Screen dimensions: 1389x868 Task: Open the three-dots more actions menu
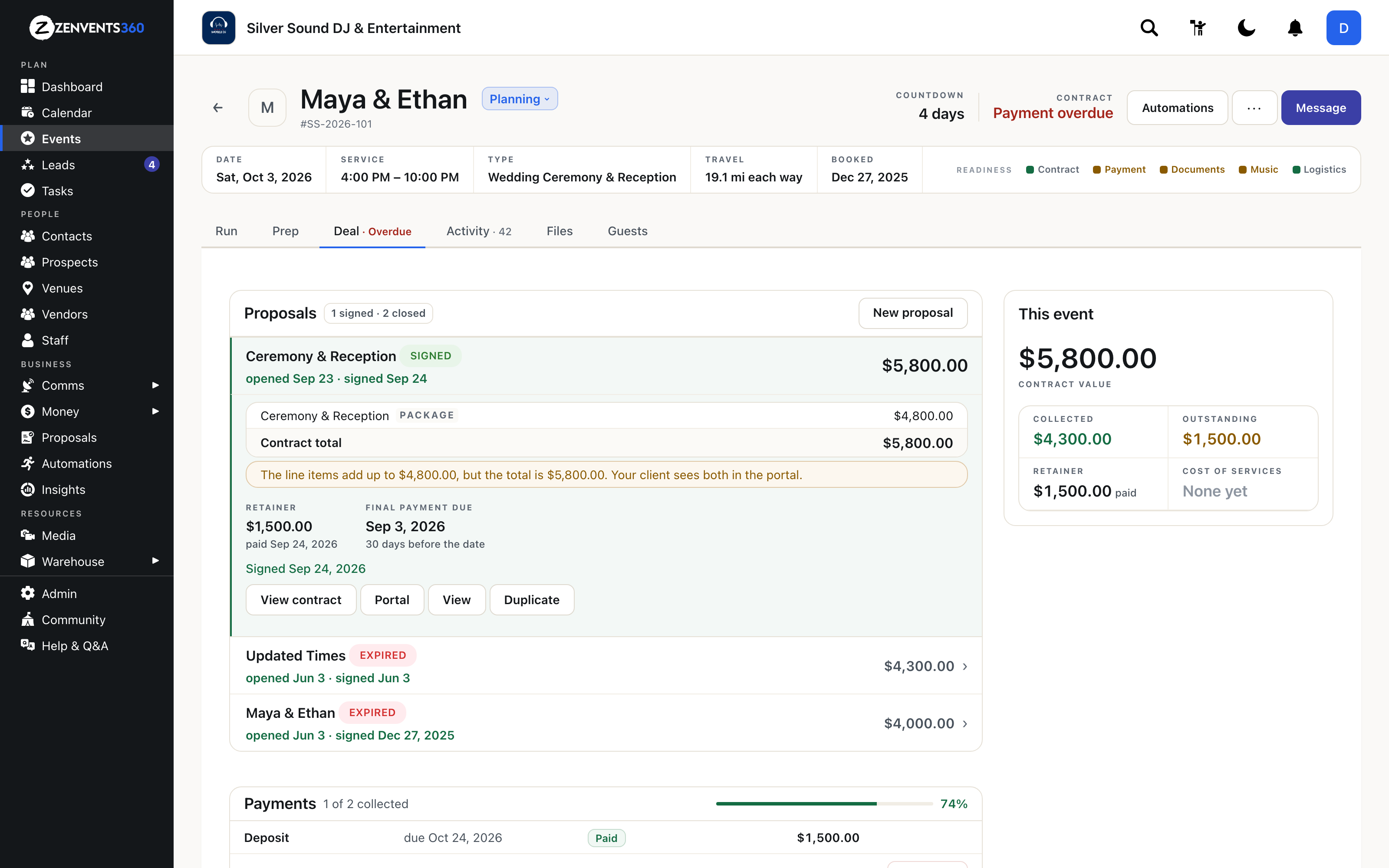tap(1254, 108)
